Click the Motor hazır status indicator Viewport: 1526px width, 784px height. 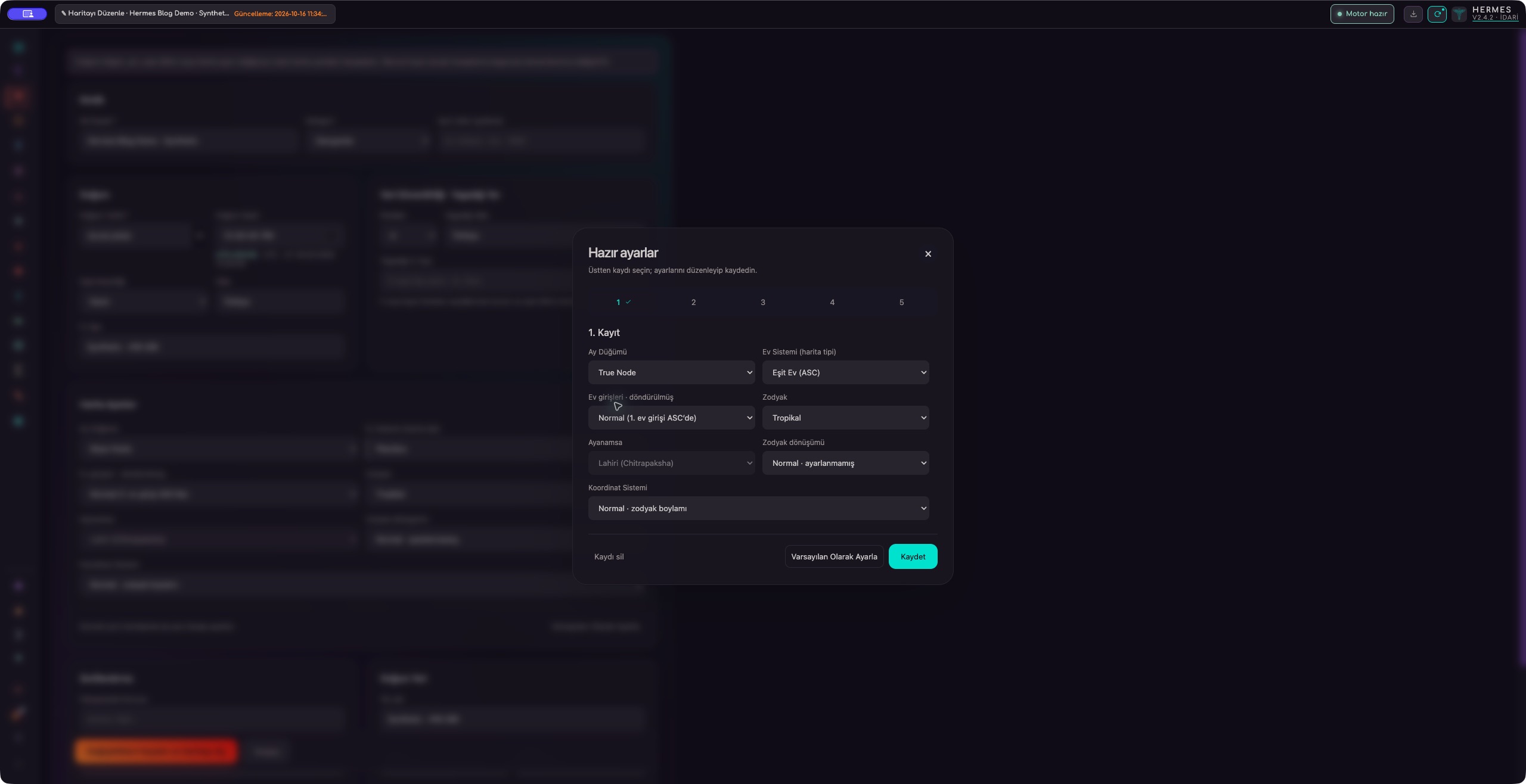coord(1362,14)
